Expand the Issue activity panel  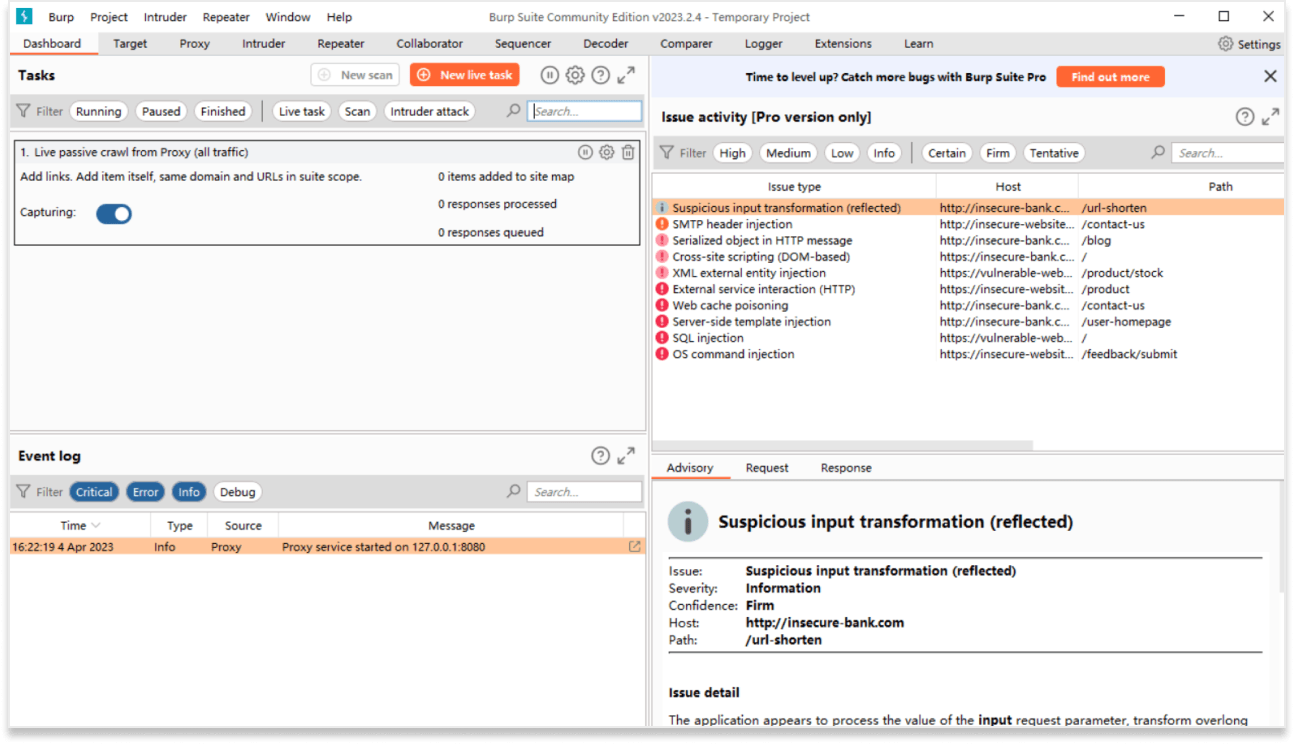1270,117
